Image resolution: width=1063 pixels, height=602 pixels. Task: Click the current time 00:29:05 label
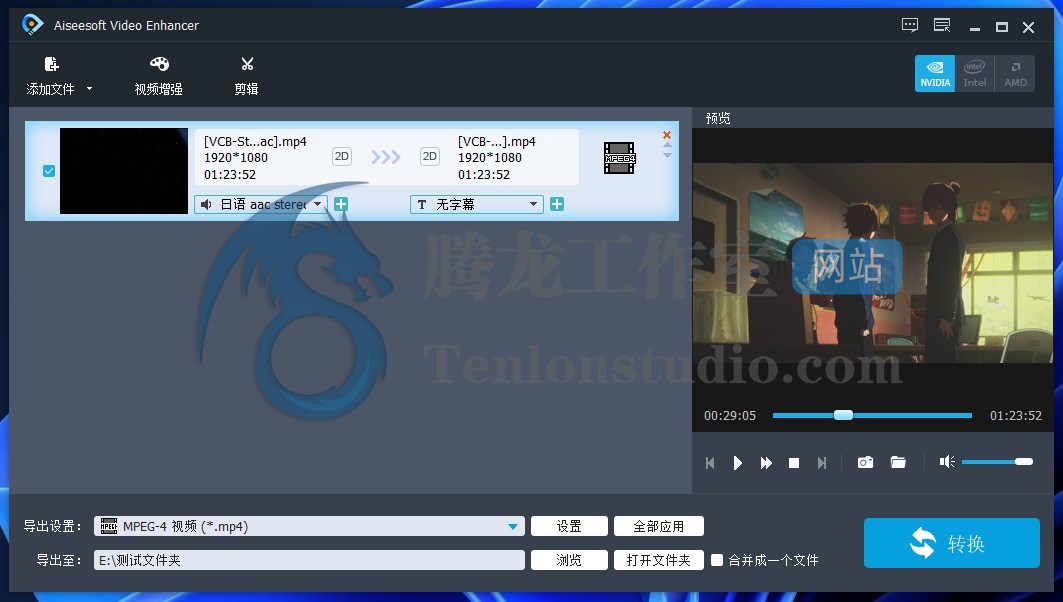click(729, 416)
